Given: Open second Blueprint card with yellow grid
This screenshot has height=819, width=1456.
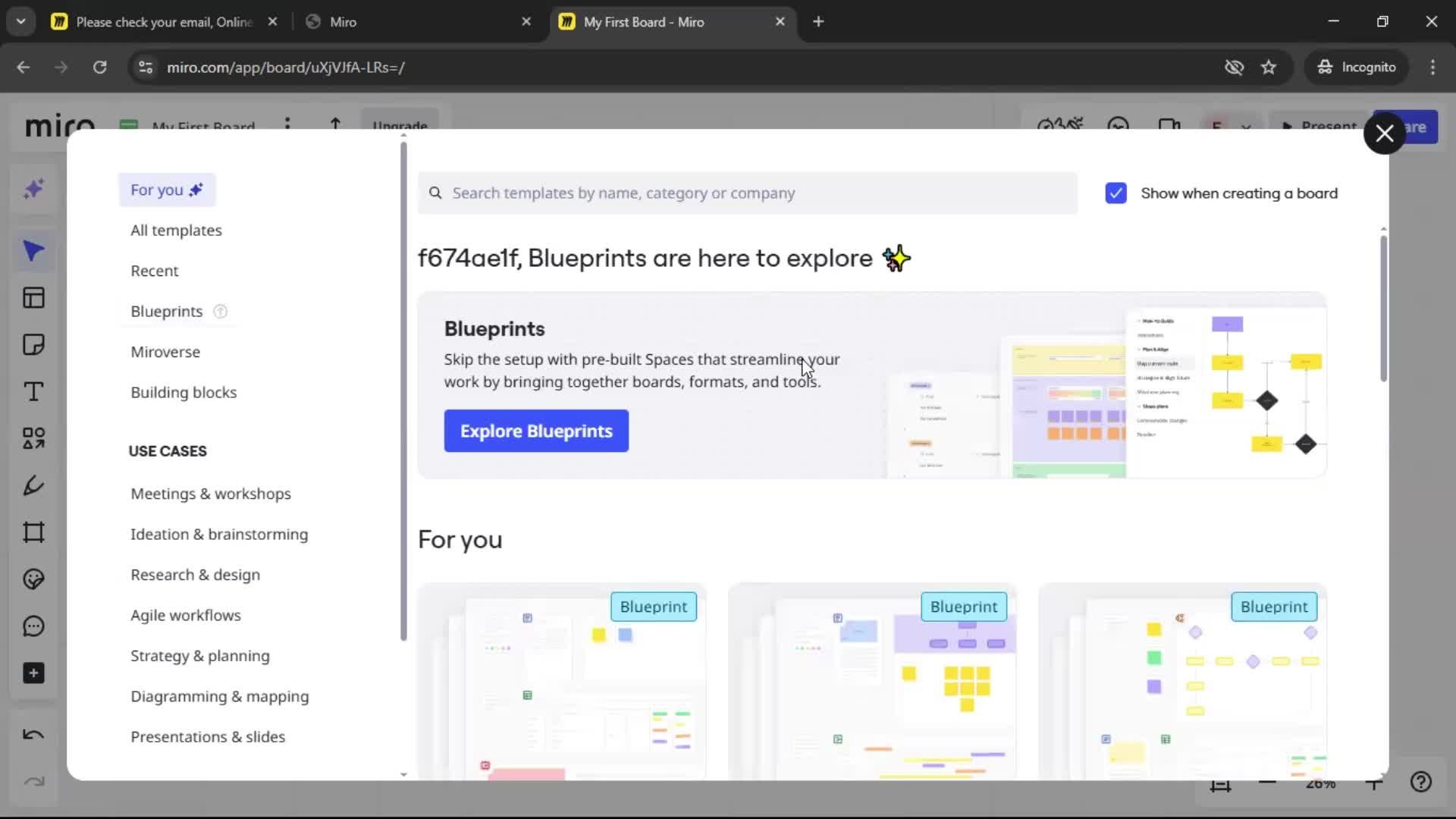Looking at the screenshot, I should 872,682.
